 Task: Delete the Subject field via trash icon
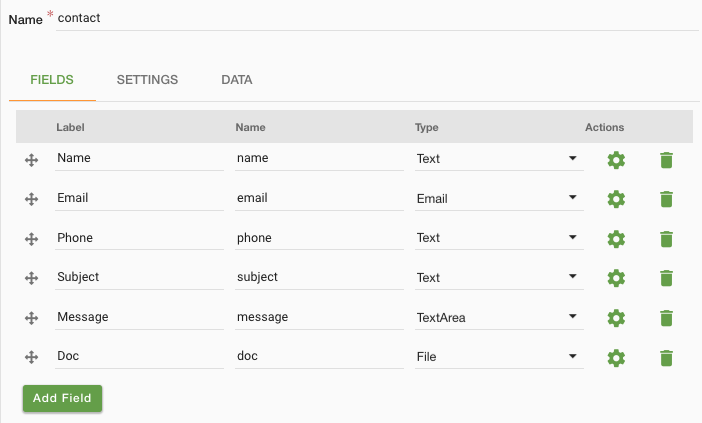pyautogui.click(x=666, y=278)
